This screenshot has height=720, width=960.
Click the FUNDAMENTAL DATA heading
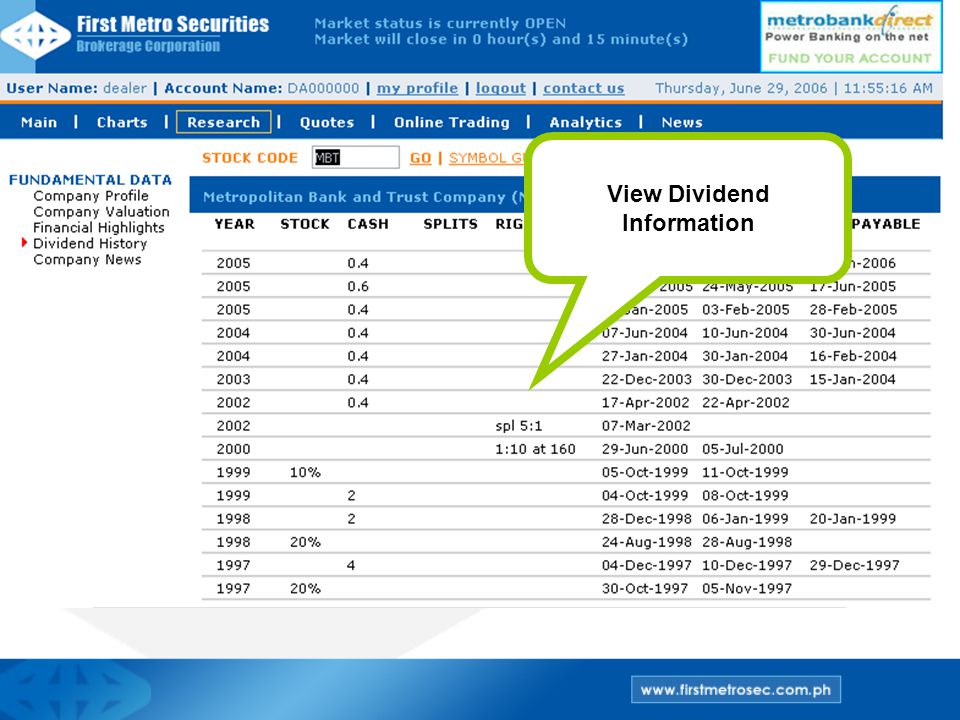[x=90, y=180]
